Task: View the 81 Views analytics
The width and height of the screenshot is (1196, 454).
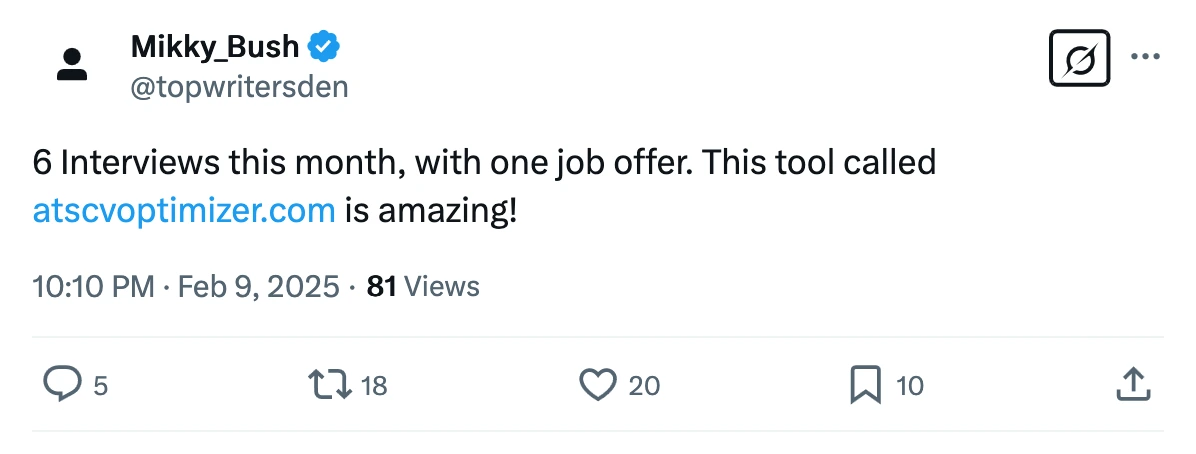Action: [x=423, y=287]
